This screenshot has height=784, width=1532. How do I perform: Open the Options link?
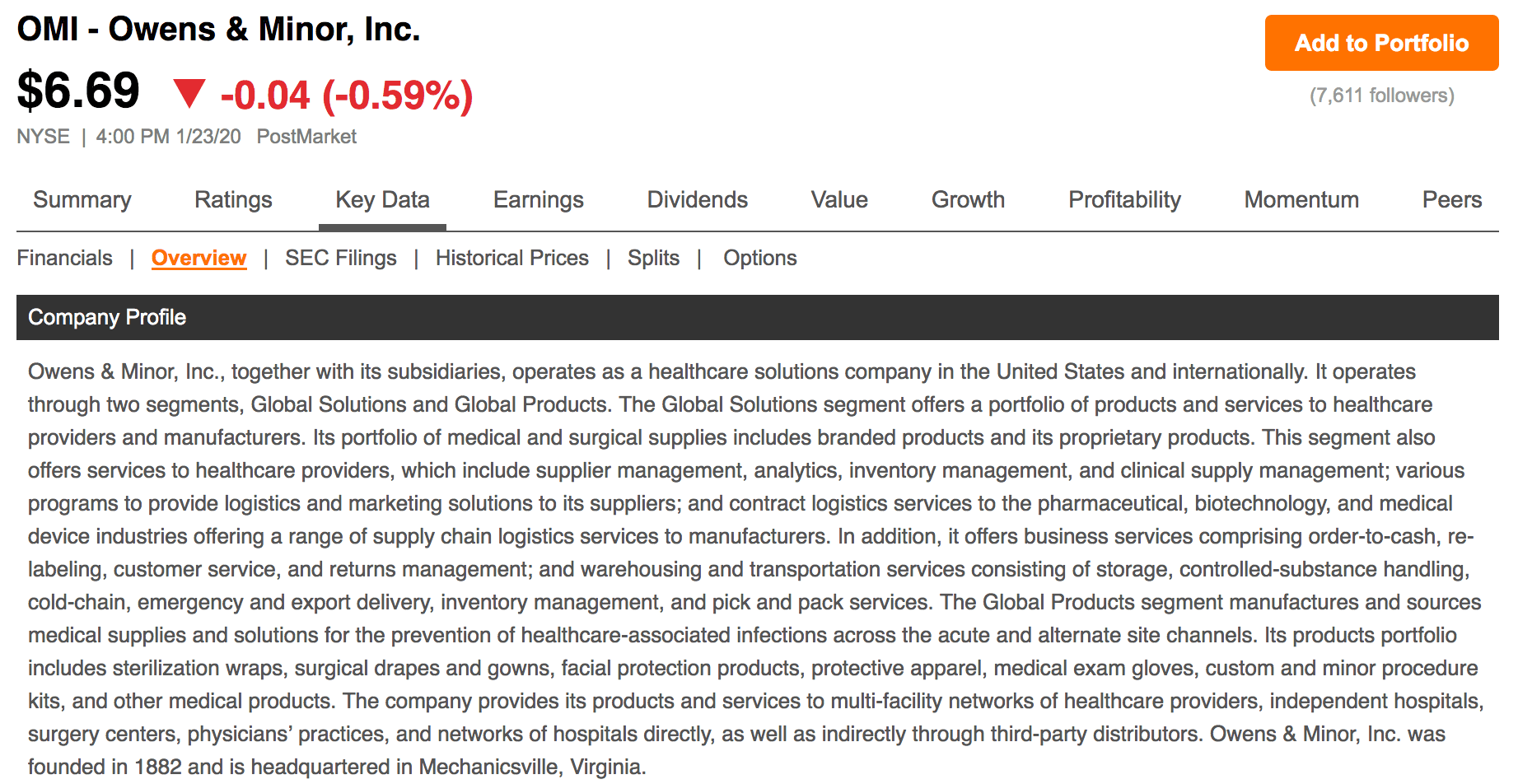759,258
